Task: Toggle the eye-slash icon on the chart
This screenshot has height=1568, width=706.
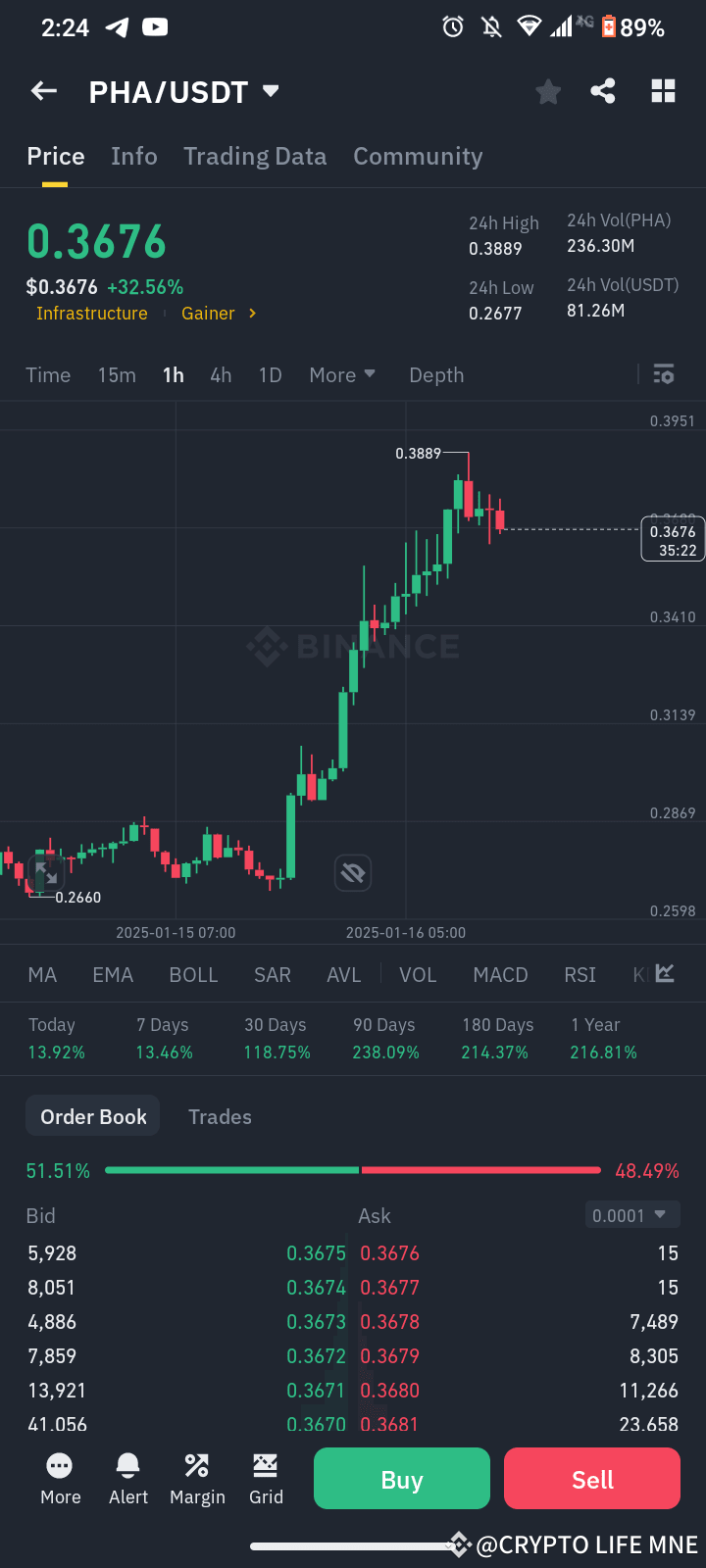Action: pos(353,872)
